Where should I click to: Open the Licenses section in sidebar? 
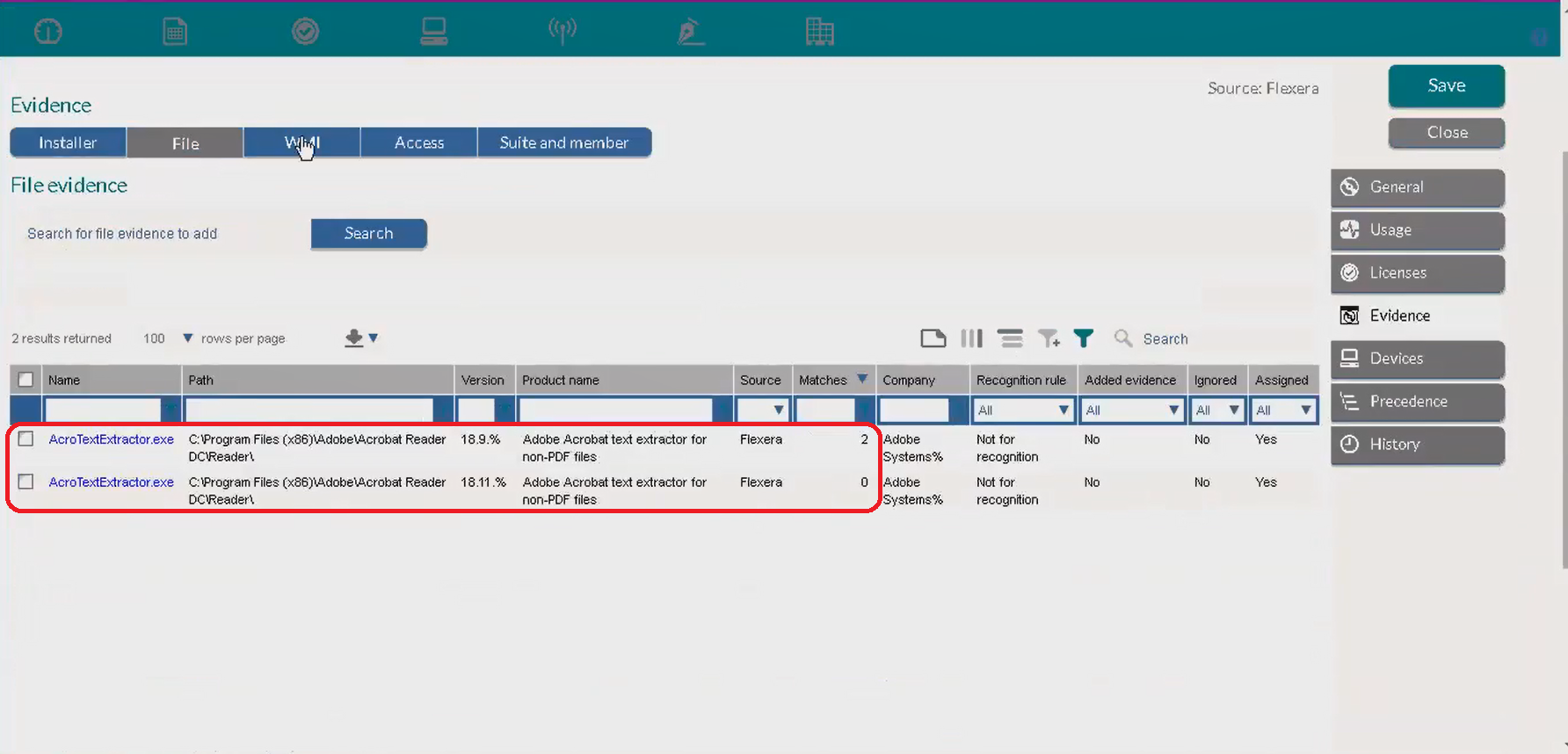(x=1418, y=273)
